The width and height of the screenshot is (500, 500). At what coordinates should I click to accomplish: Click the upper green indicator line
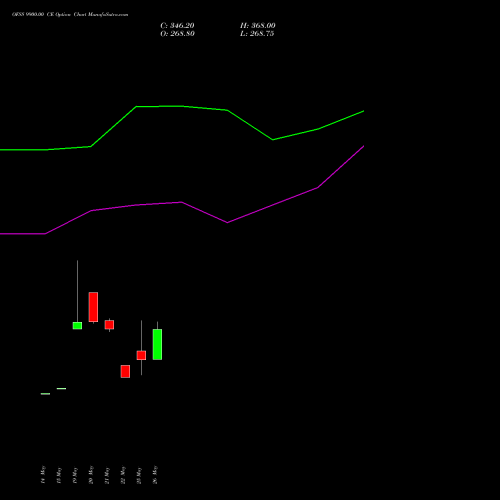point(182,106)
